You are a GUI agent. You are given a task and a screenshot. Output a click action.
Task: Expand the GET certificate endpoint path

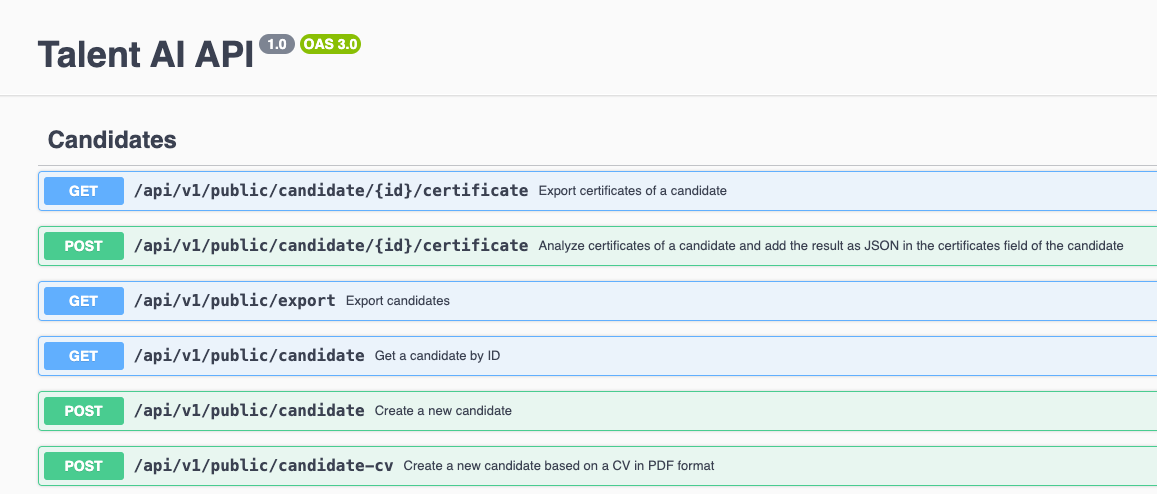(x=330, y=191)
